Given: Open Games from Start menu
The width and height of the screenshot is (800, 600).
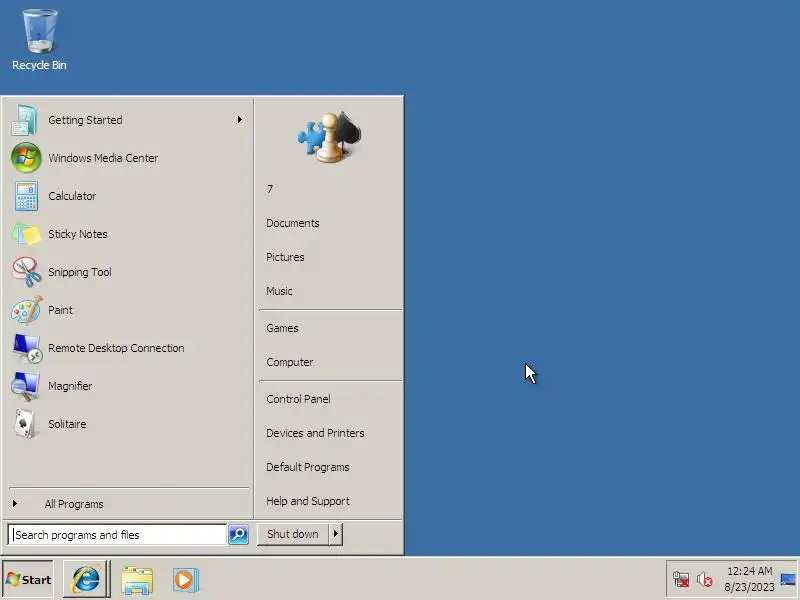Looking at the screenshot, I should 282,328.
